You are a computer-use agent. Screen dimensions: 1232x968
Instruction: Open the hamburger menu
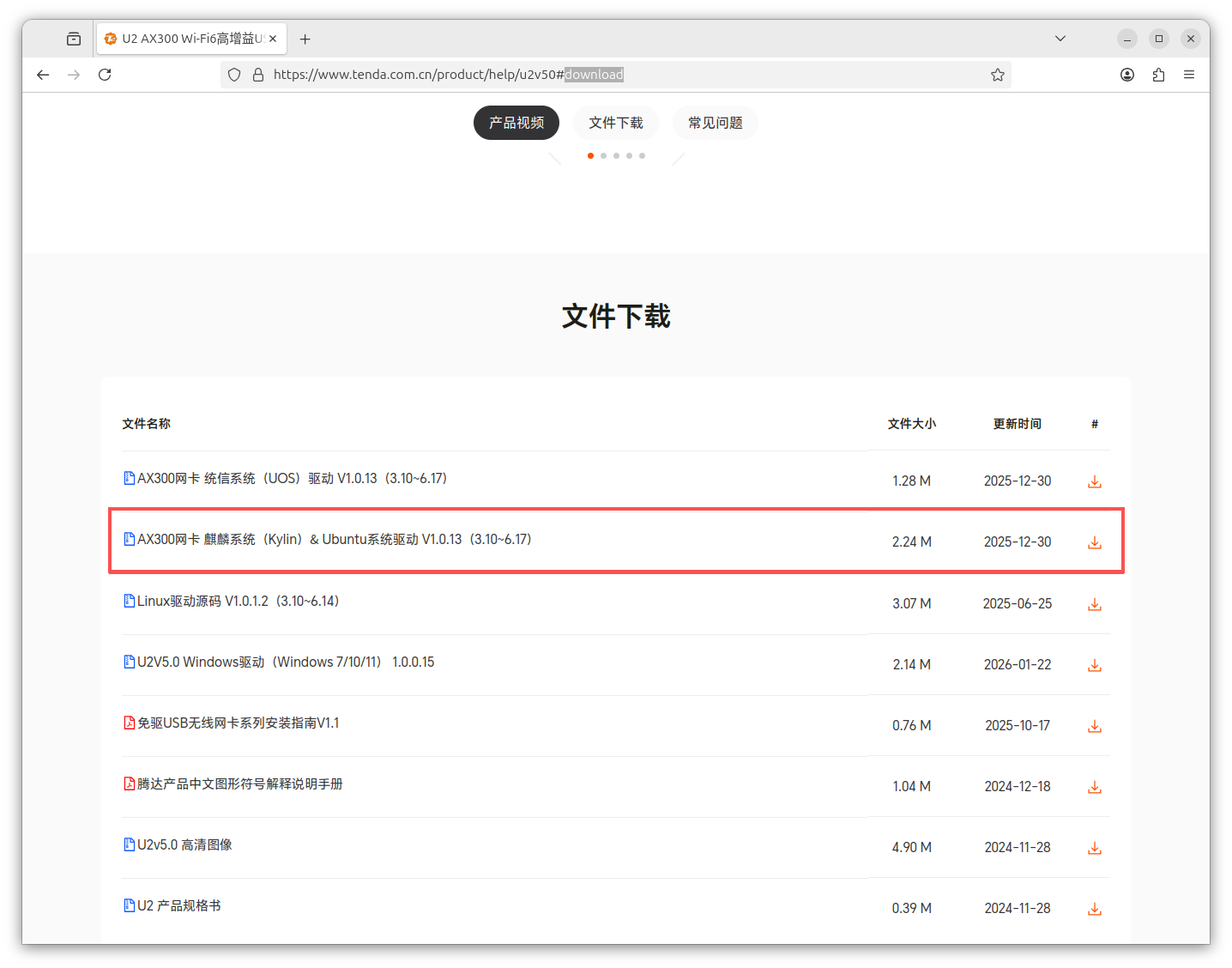[1190, 75]
